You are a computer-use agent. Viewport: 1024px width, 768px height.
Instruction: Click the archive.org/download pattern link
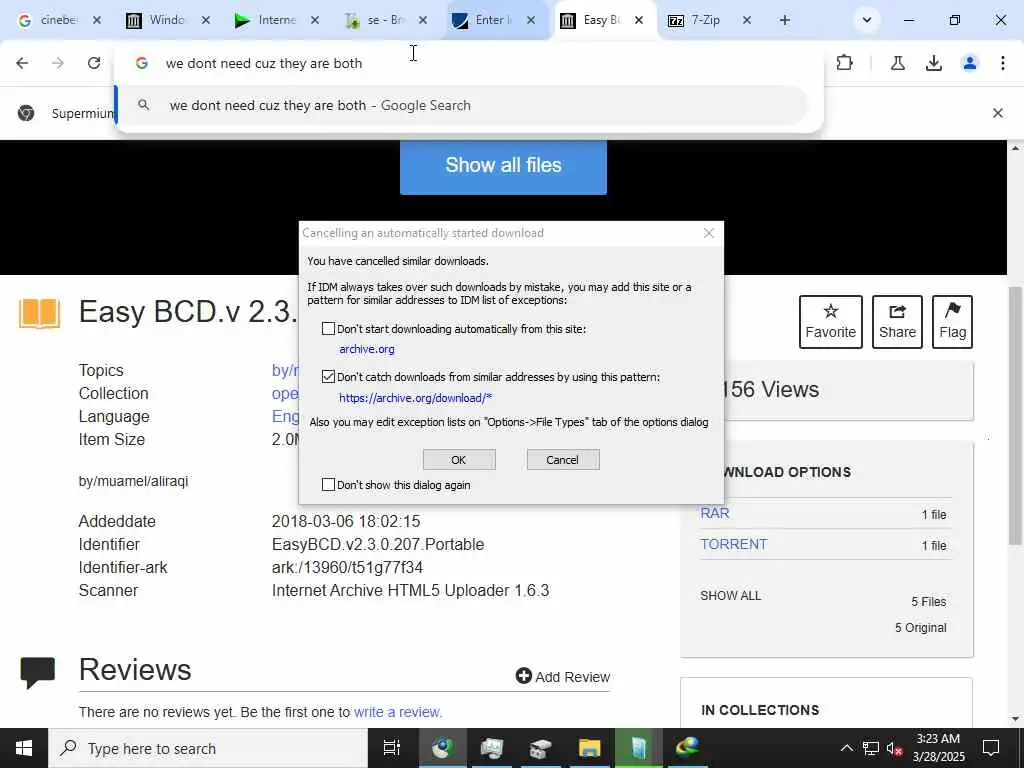click(x=415, y=397)
